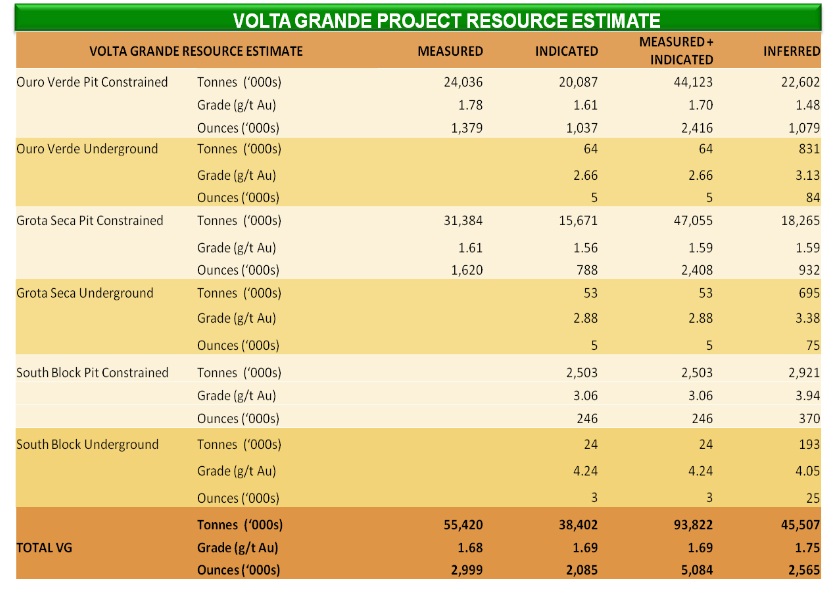The width and height of the screenshot is (837, 593).
Task: Click indicated tonnes value 15,671
Action: point(578,220)
